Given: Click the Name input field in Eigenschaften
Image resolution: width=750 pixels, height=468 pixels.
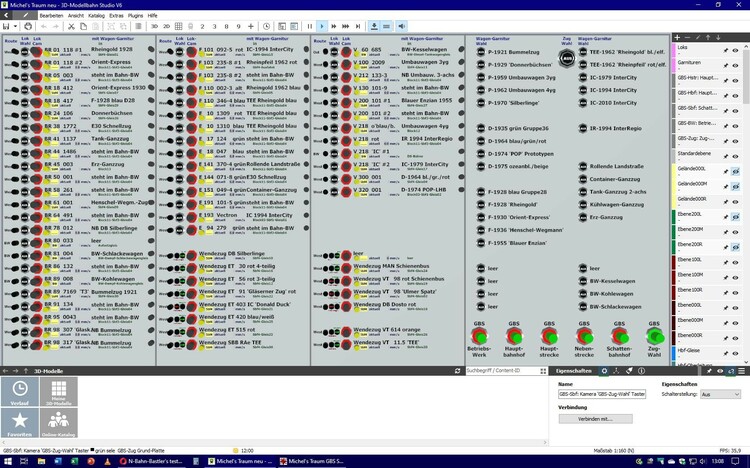Looking at the screenshot, I should [x=602, y=394].
